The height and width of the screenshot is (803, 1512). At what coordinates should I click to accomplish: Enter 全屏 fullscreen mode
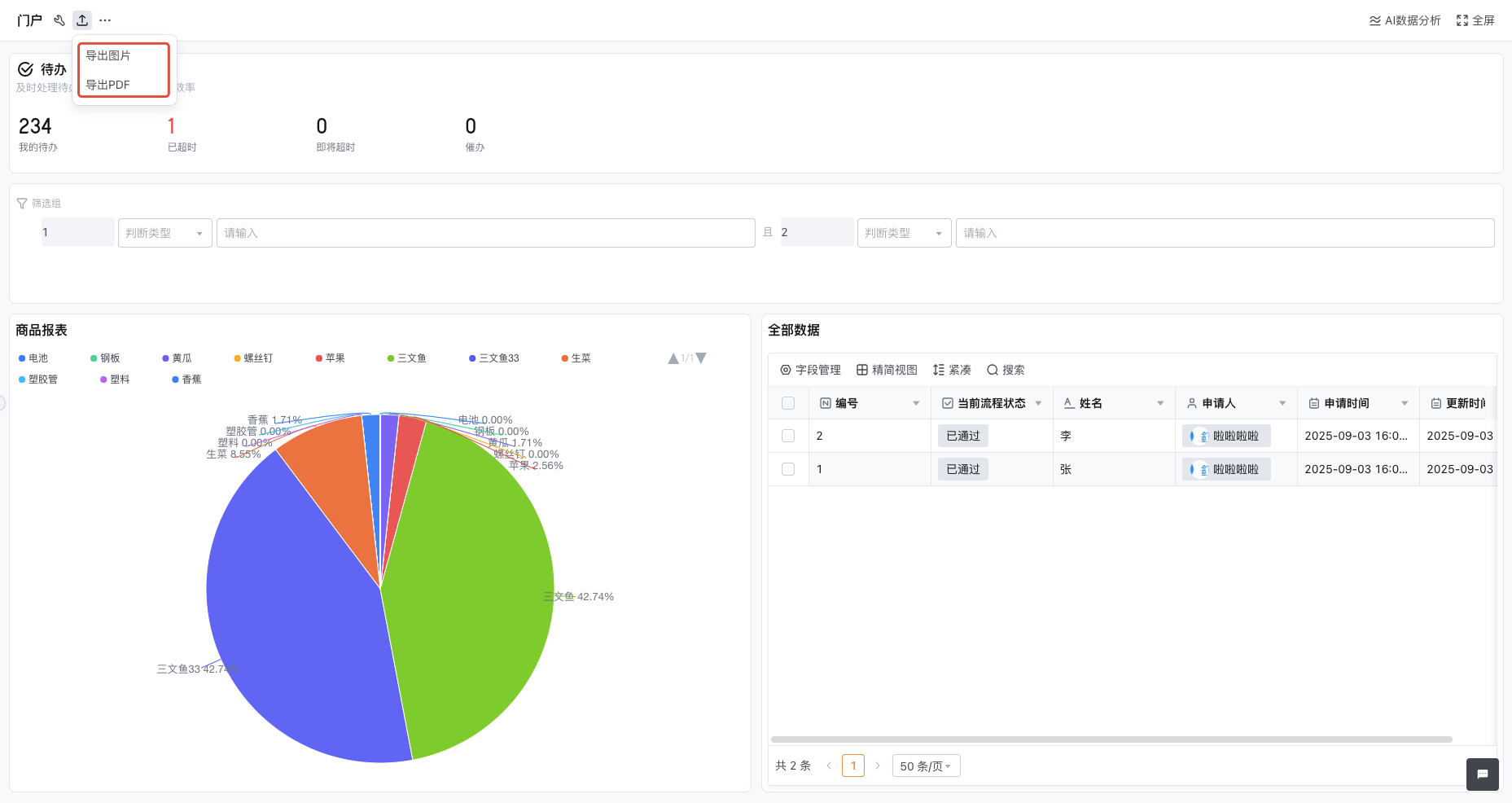tap(1475, 20)
